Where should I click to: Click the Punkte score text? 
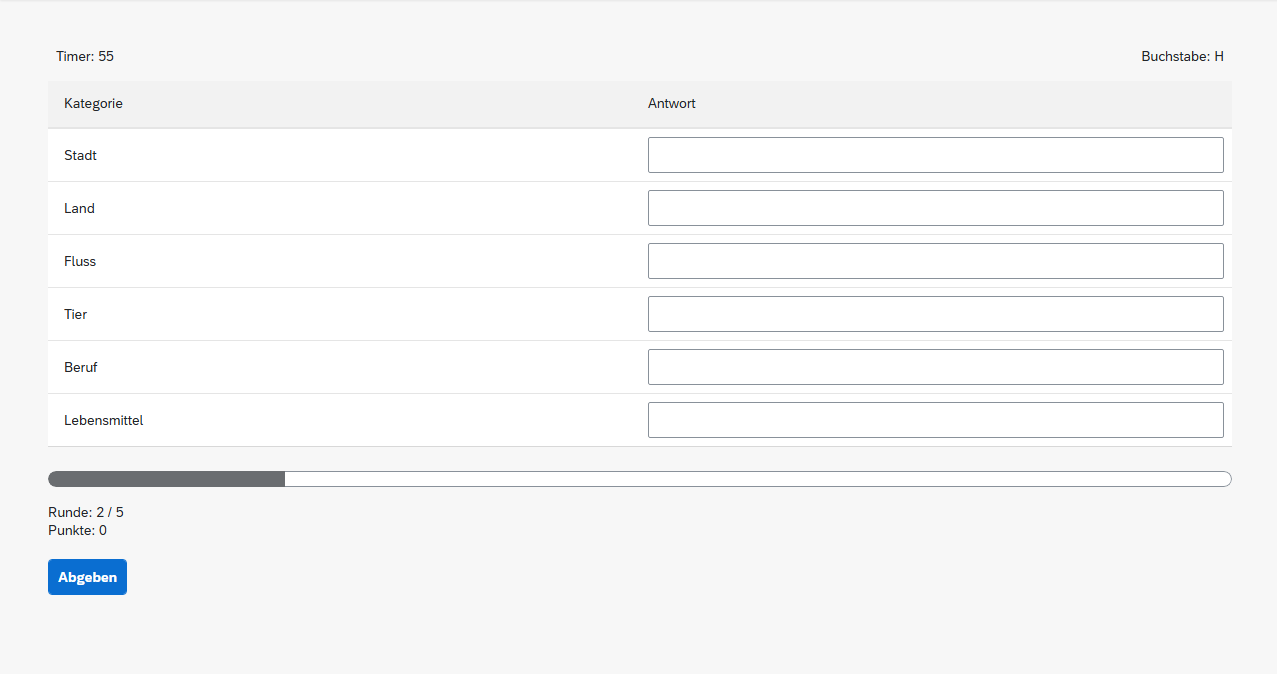click(x=77, y=531)
